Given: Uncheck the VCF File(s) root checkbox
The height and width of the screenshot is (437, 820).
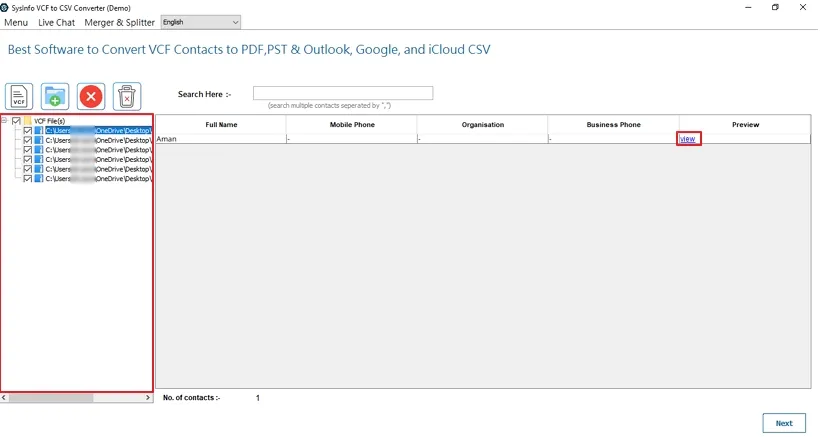Looking at the screenshot, I should pyautogui.click(x=16, y=121).
